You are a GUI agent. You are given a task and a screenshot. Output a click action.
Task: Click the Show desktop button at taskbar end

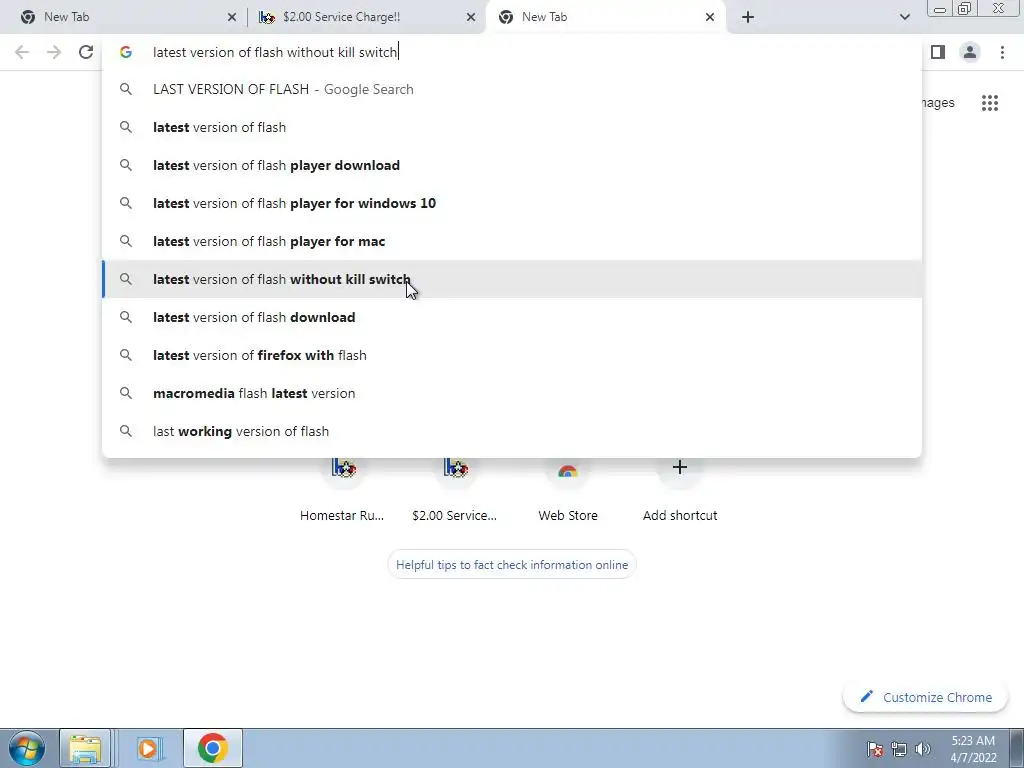click(1016, 748)
